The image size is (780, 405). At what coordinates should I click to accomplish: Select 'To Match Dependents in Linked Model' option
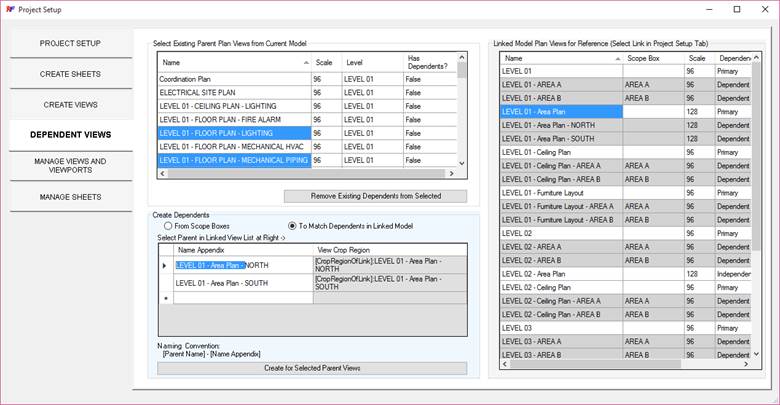pos(293,226)
